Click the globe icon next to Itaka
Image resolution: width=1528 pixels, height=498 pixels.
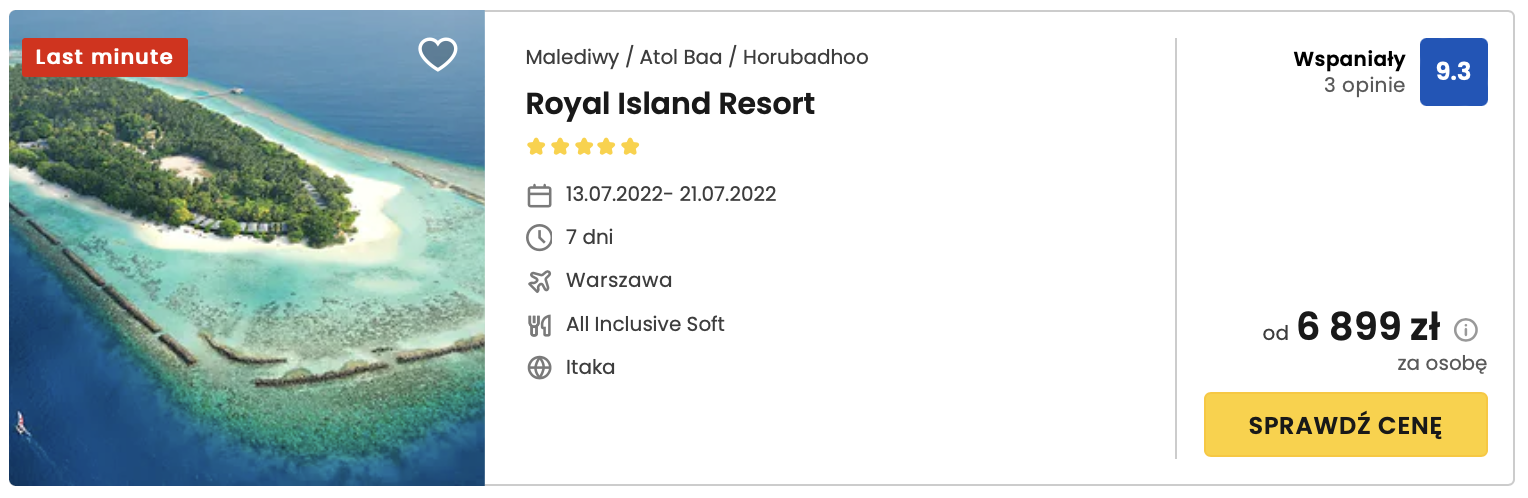[x=539, y=368]
